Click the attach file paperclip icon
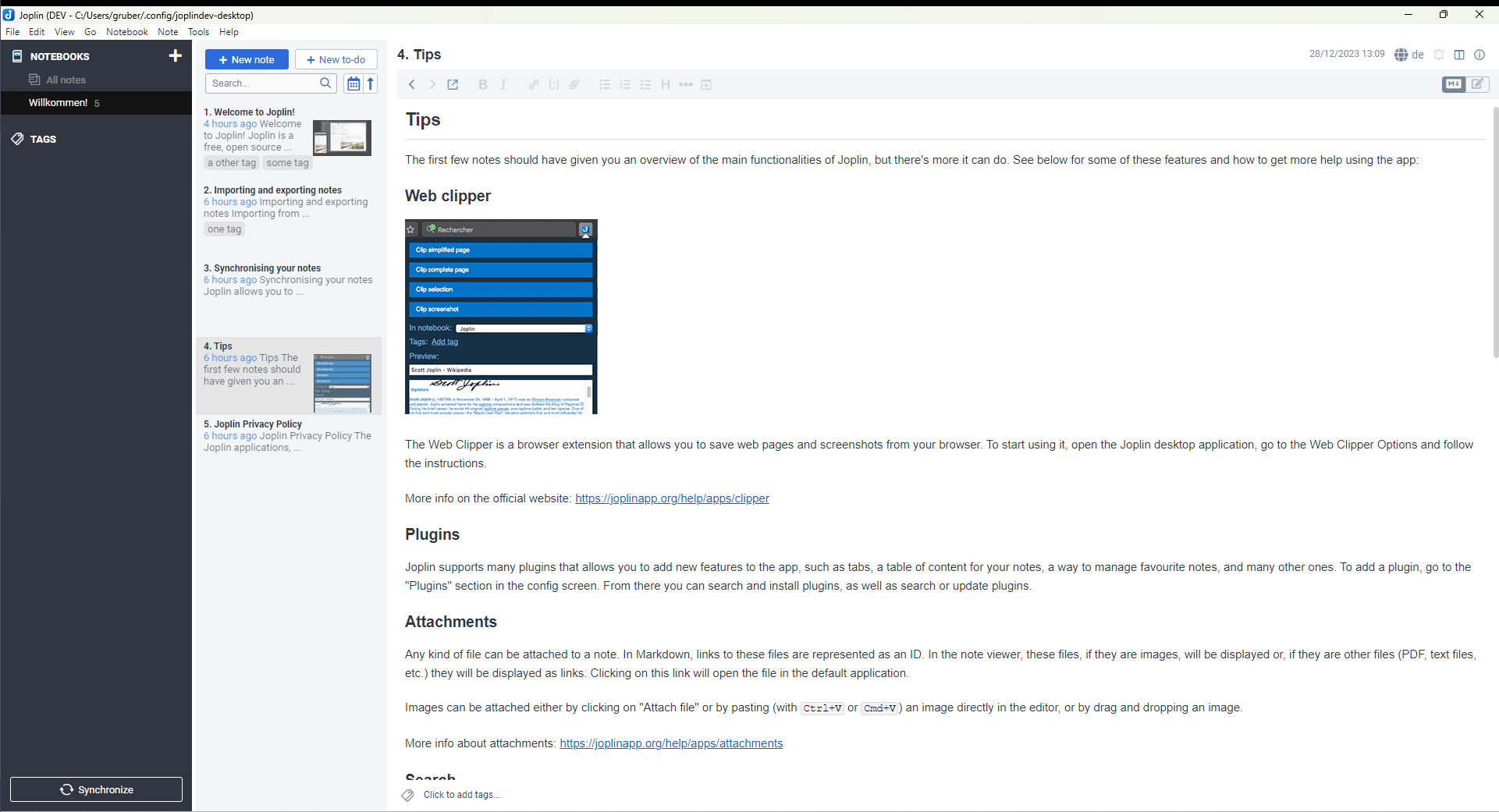Image resolution: width=1499 pixels, height=812 pixels. pyautogui.click(x=574, y=84)
